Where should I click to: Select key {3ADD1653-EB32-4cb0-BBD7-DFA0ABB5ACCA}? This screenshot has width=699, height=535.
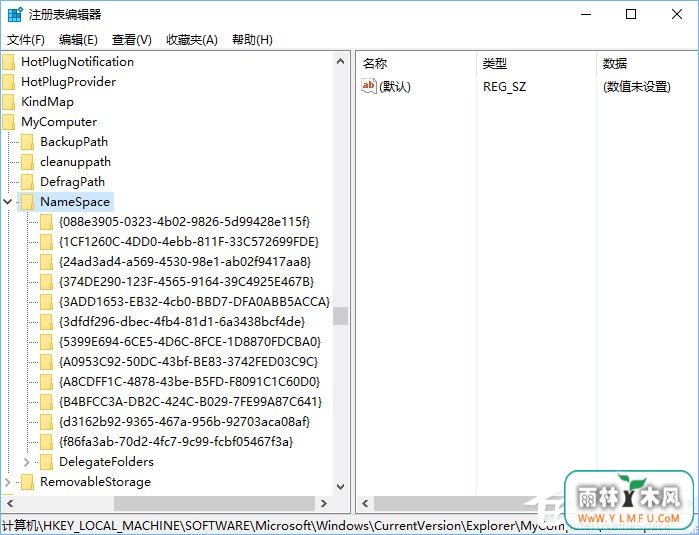pos(194,302)
